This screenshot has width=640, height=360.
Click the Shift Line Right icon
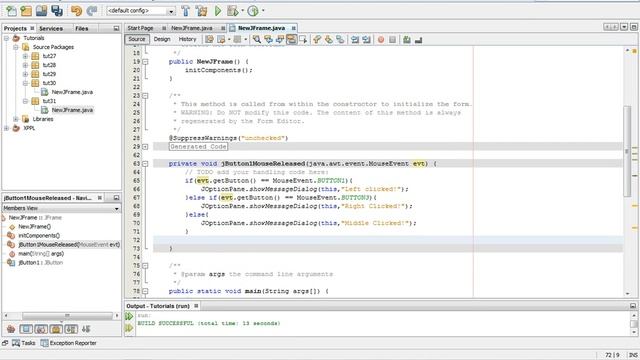366,40
